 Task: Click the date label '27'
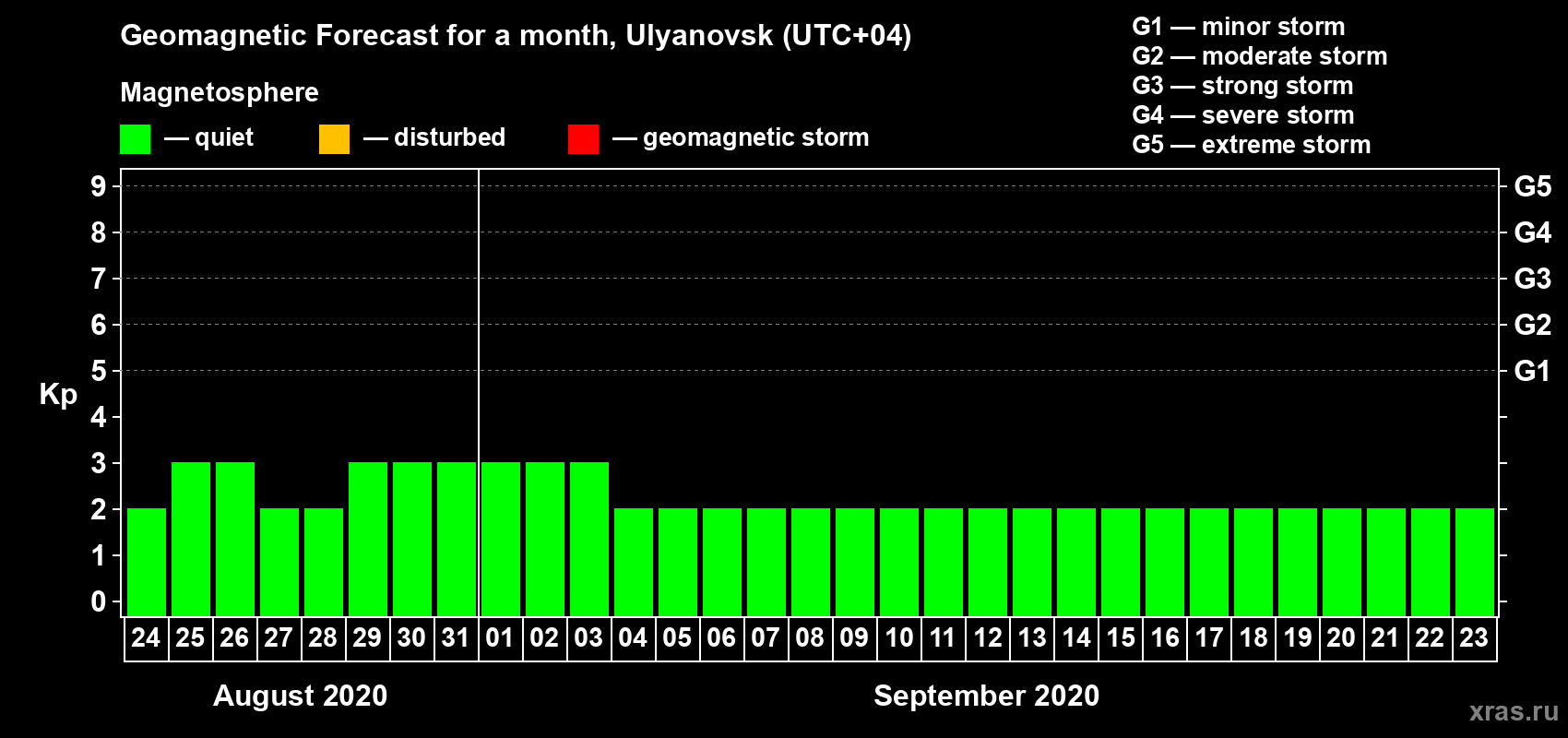tap(279, 637)
